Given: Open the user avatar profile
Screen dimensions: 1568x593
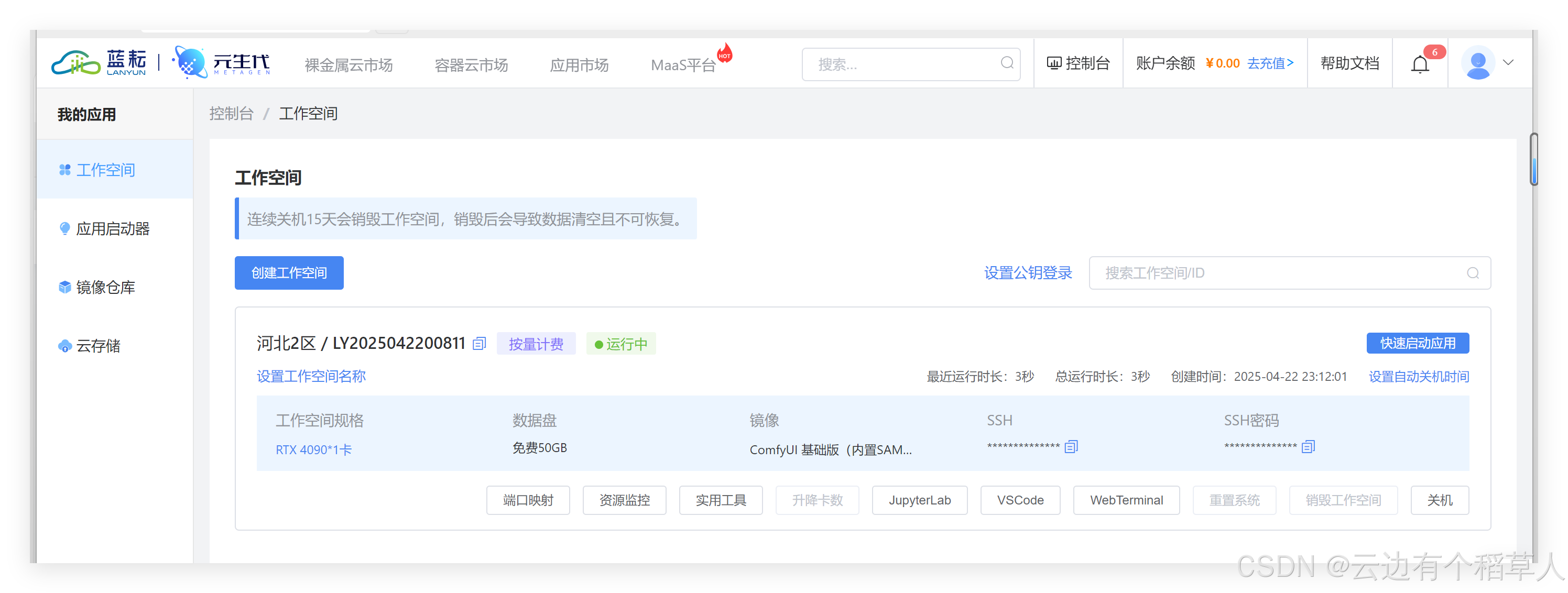Looking at the screenshot, I should pyautogui.click(x=1478, y=63).
